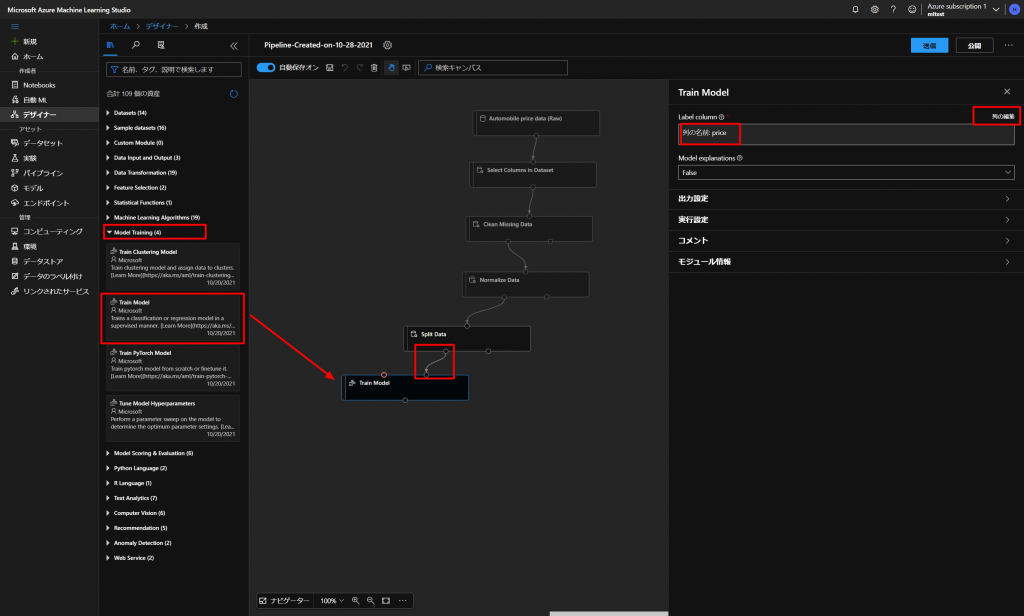
Task: Open the Model explanations dropdown
Action: pyautogui.click(x=846, y=172)
